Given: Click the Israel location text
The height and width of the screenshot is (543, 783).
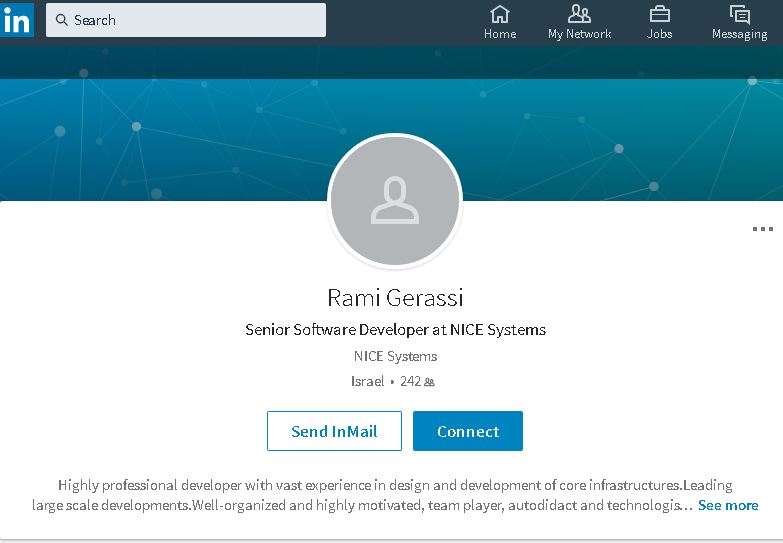Looking at the screenshot, I should (x=367, y=381).
